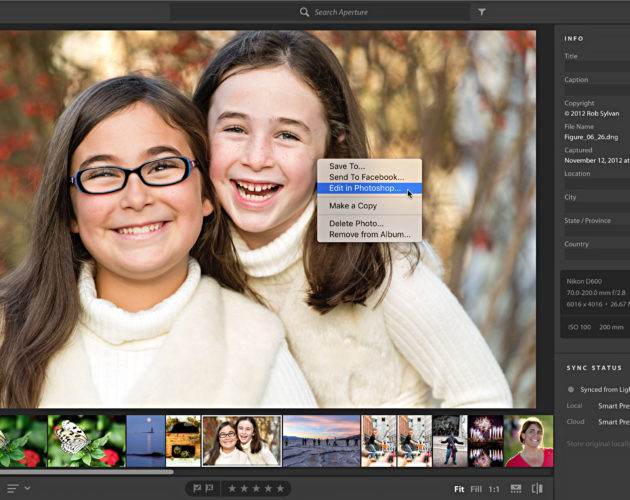Select the sunset beach panorama thumbnail
Image resolution: width=630 pixels, height=500 pixels.
321,441
